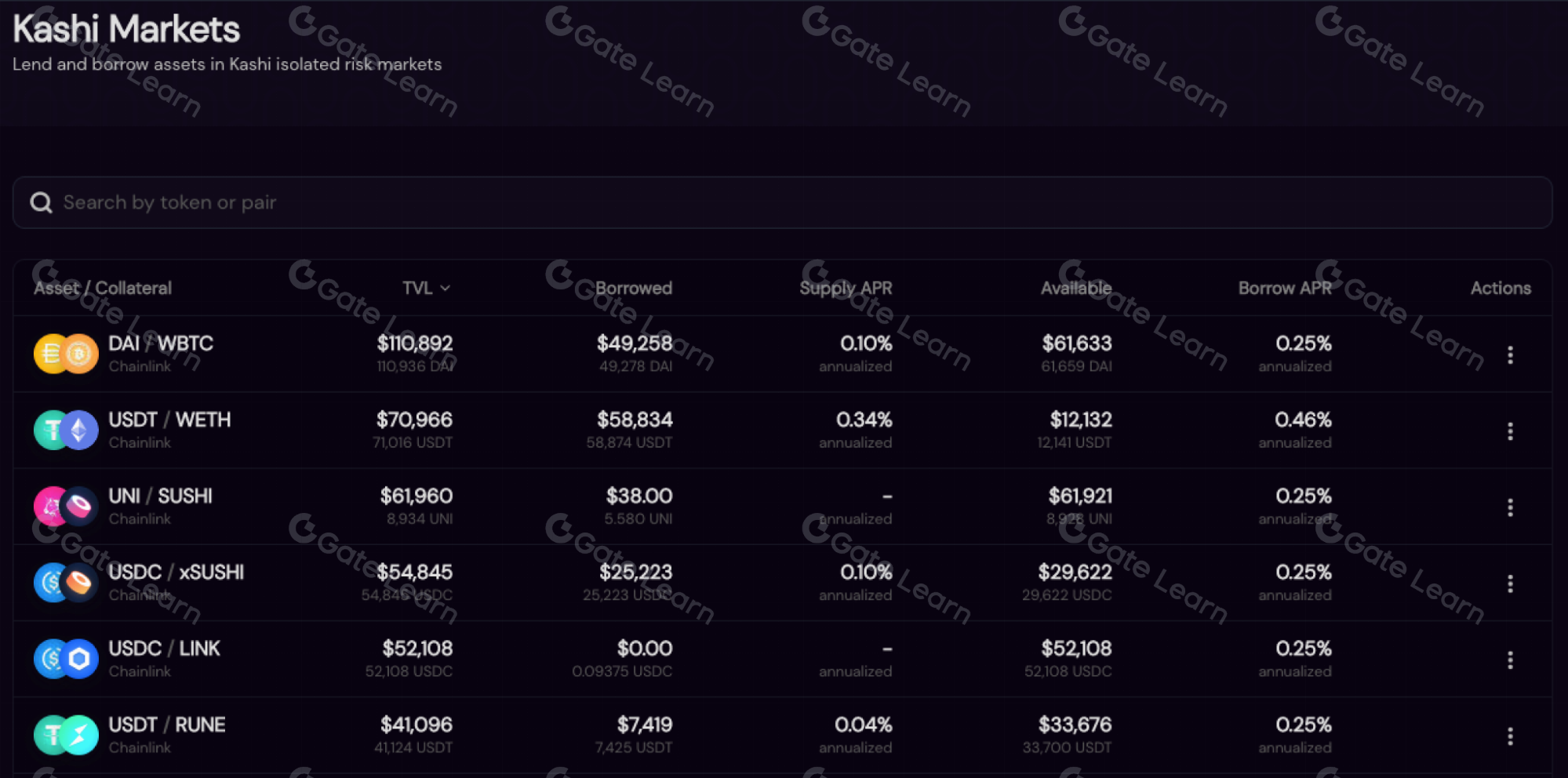
Task: Click the USDT / RUNE token pair icon
Action: point(66,735)
